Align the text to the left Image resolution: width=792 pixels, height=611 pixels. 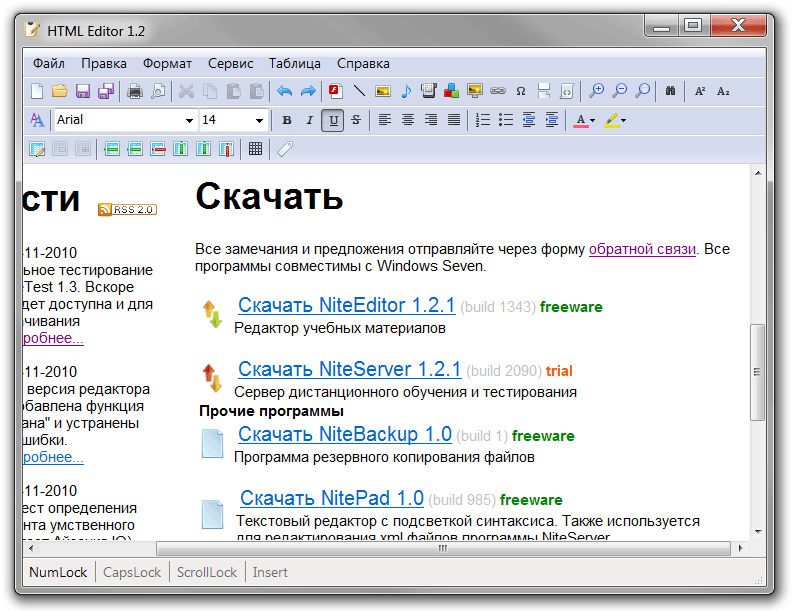(385, 120)
